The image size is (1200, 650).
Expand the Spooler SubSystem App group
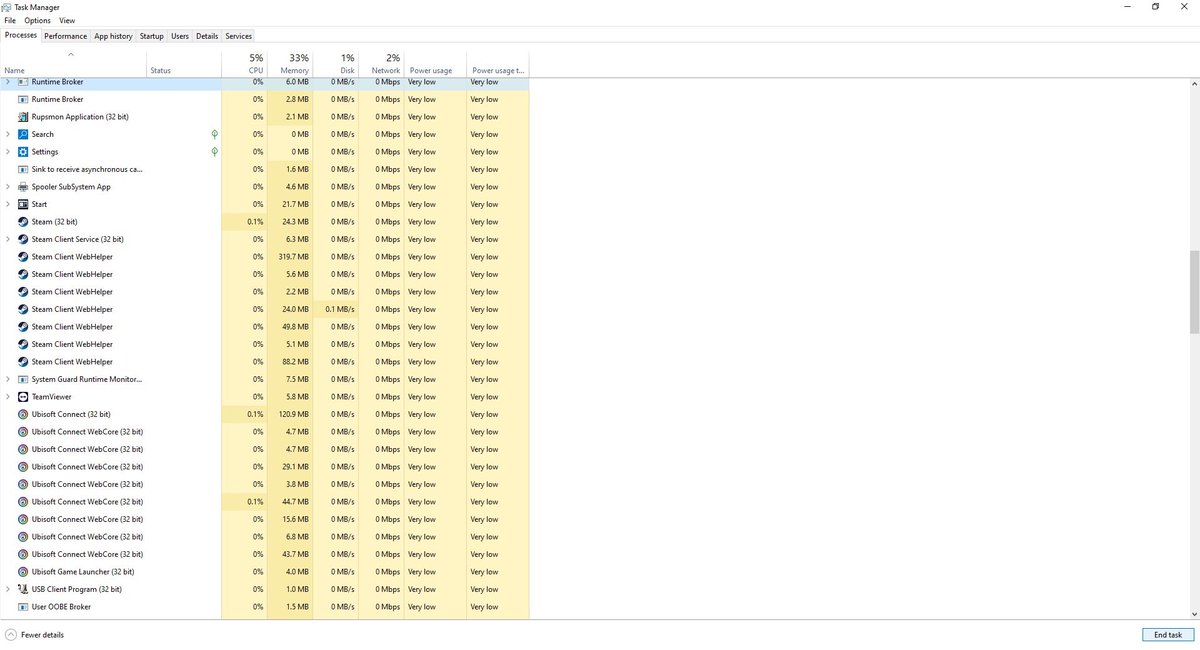coord(8,187)
